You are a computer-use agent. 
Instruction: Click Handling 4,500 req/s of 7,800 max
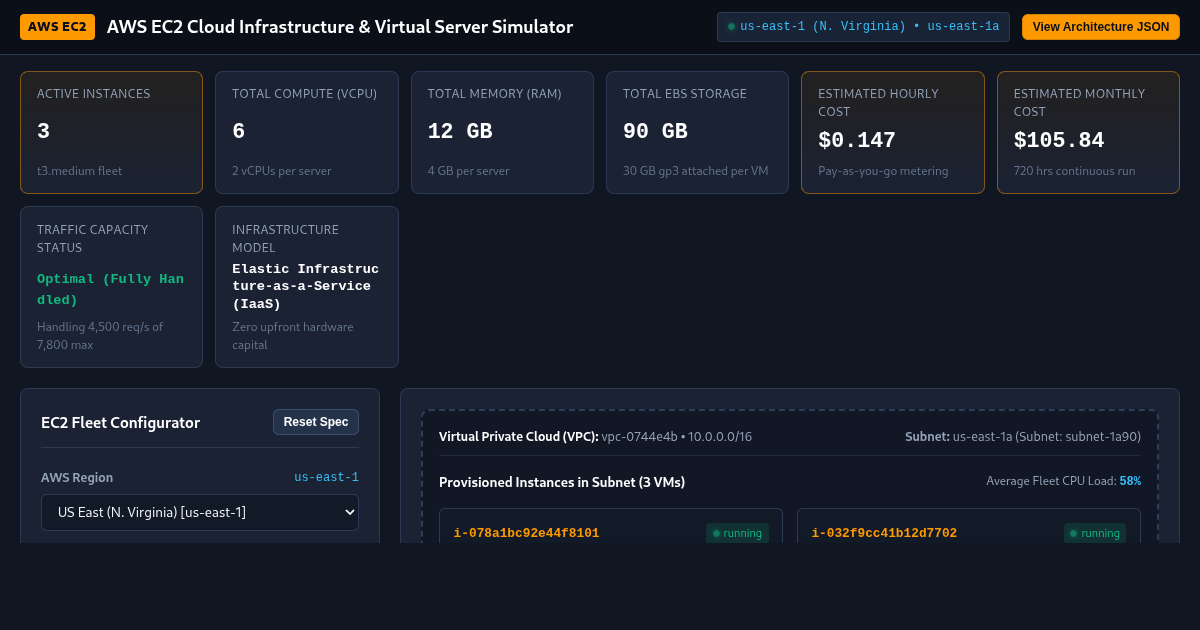100,336
